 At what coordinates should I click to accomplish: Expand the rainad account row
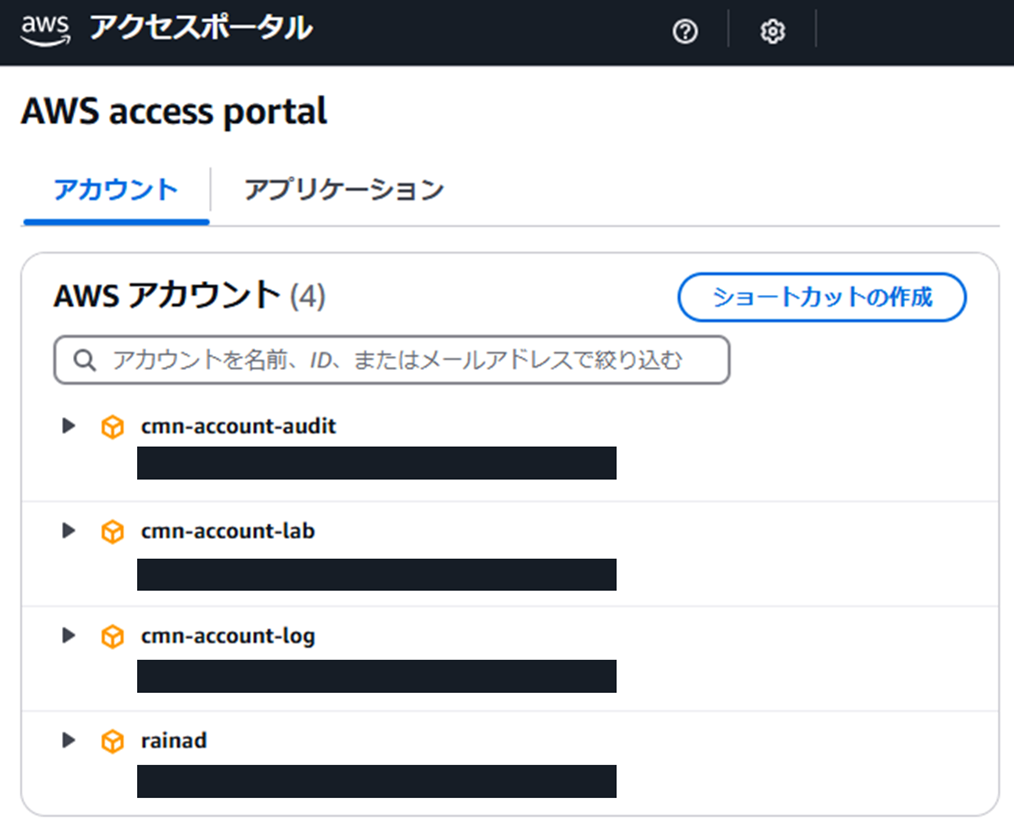[69, 740]
